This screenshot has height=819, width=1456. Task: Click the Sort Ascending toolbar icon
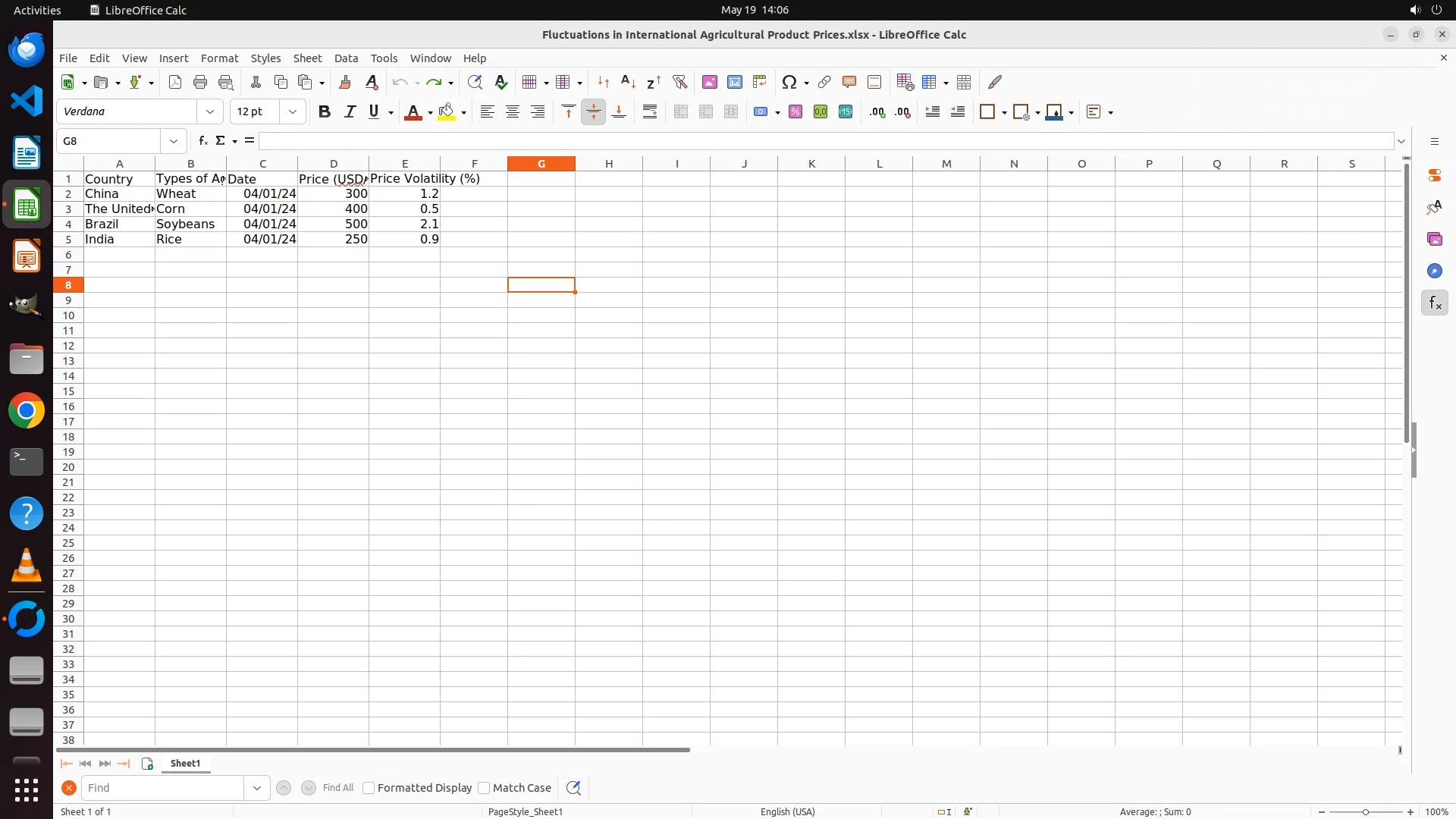628,82
